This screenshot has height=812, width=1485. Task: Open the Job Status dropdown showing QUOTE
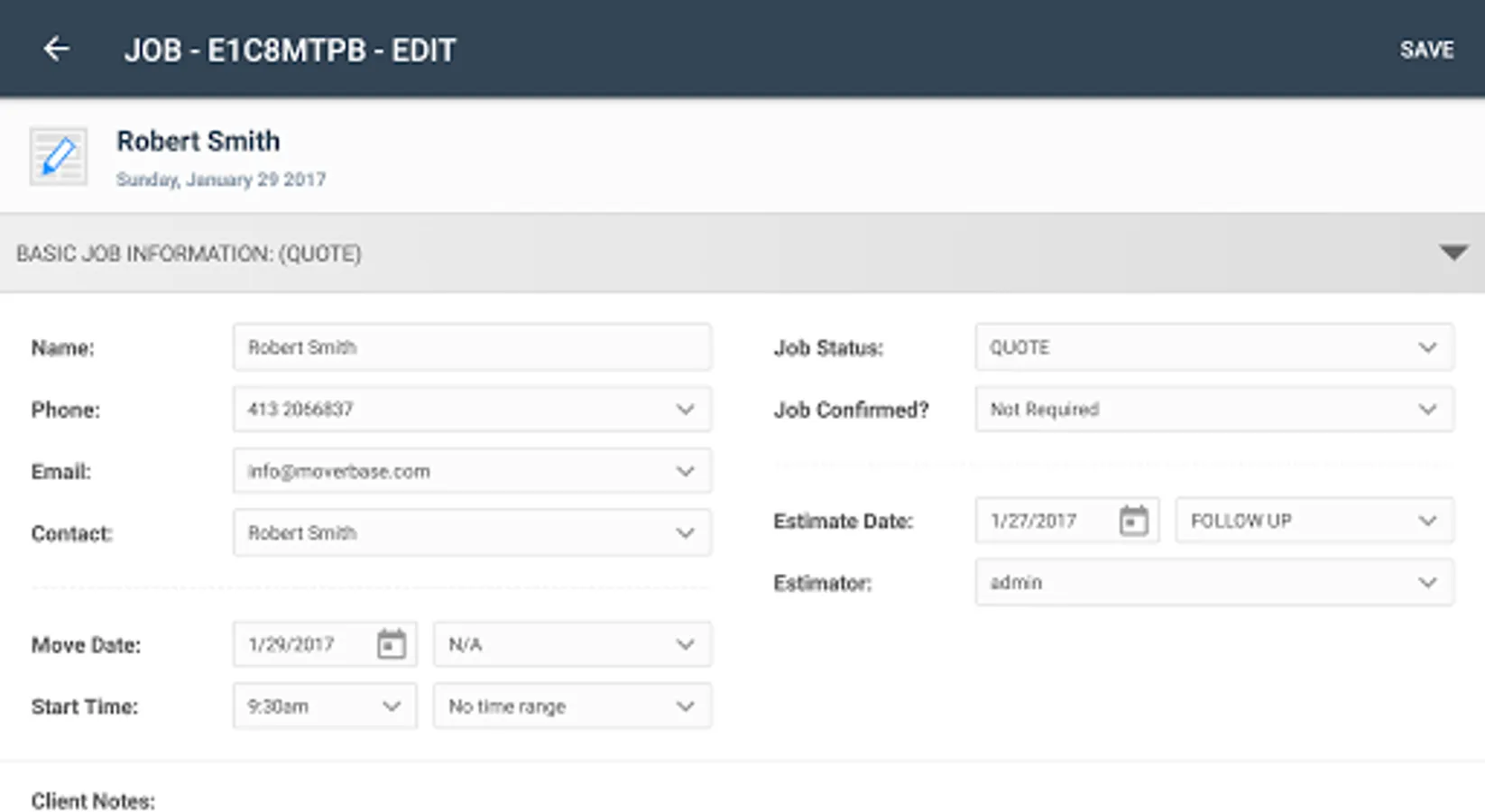(1213, 347)
